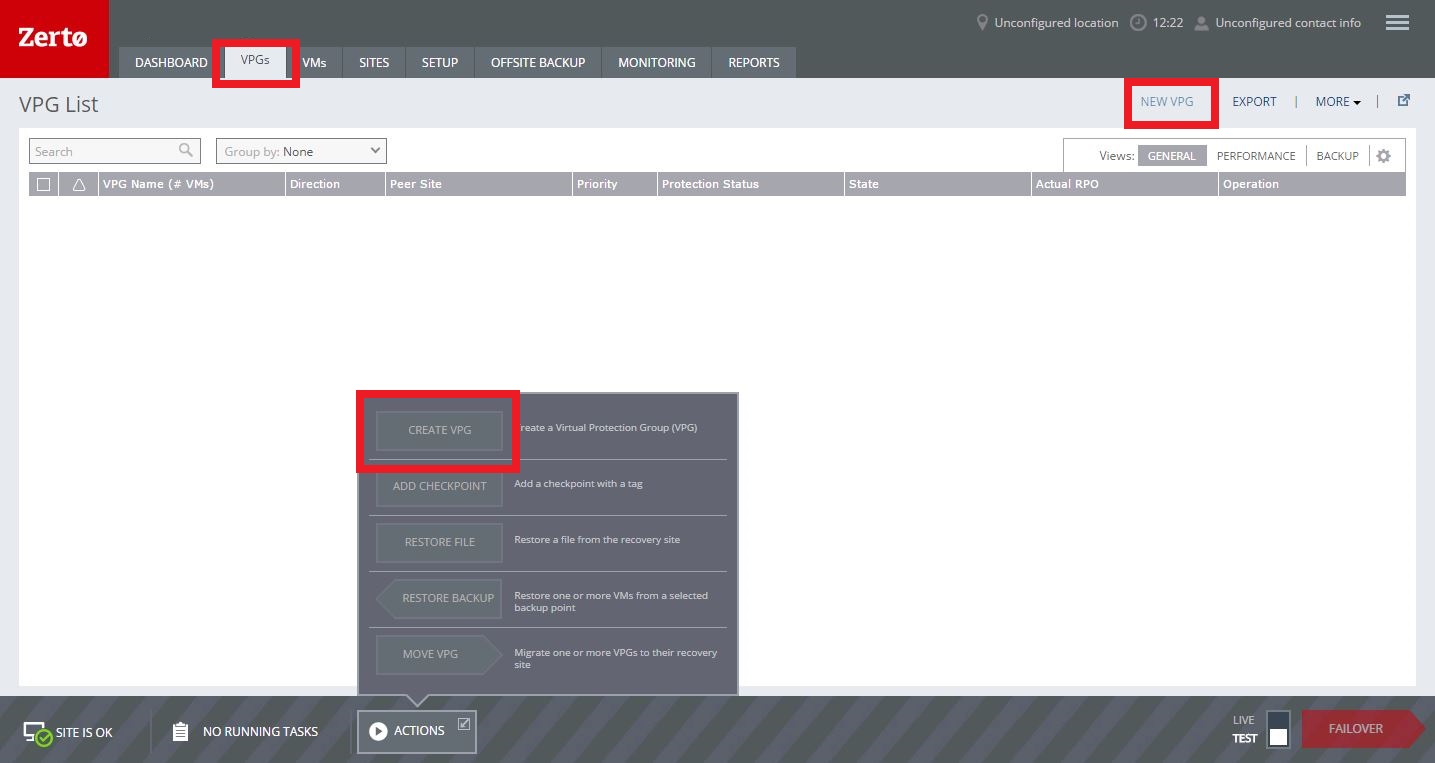This screenshot has width=1435, height=763.
Task: Click the Actions pin checkbox icon
Action: [x=464, y=724]
